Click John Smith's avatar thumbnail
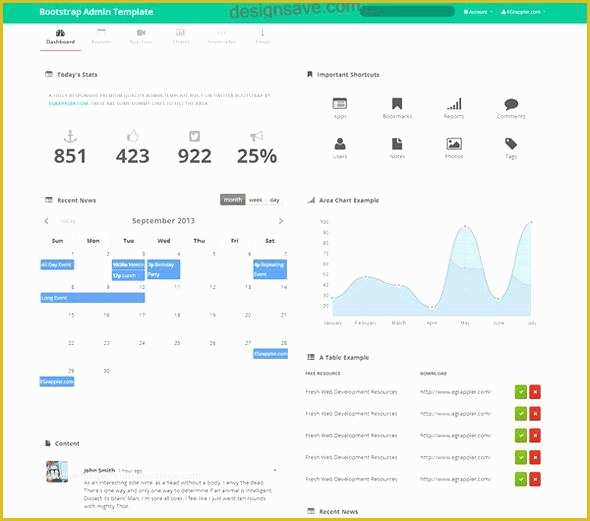 pos(57,471)
